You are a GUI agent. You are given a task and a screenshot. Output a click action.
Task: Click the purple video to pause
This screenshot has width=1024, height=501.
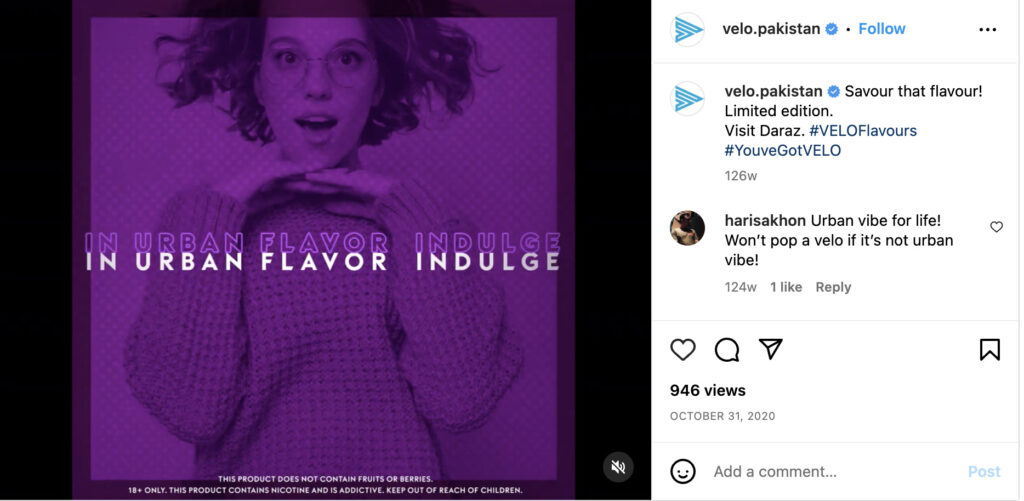click(x=323, y=250)
